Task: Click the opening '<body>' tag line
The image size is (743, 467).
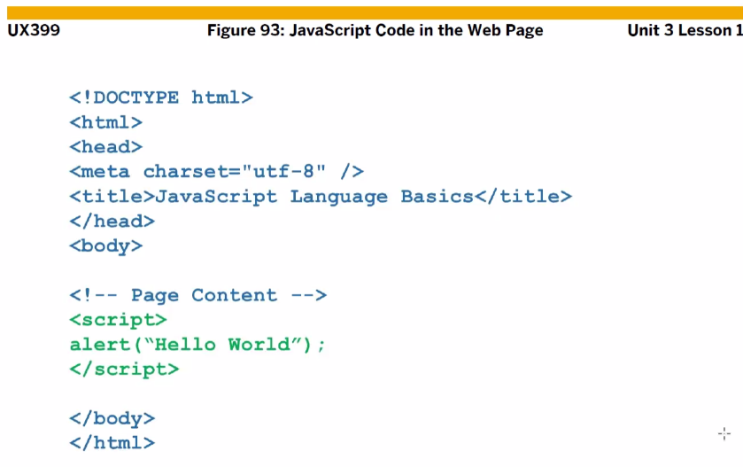Action: click(106, 246)
